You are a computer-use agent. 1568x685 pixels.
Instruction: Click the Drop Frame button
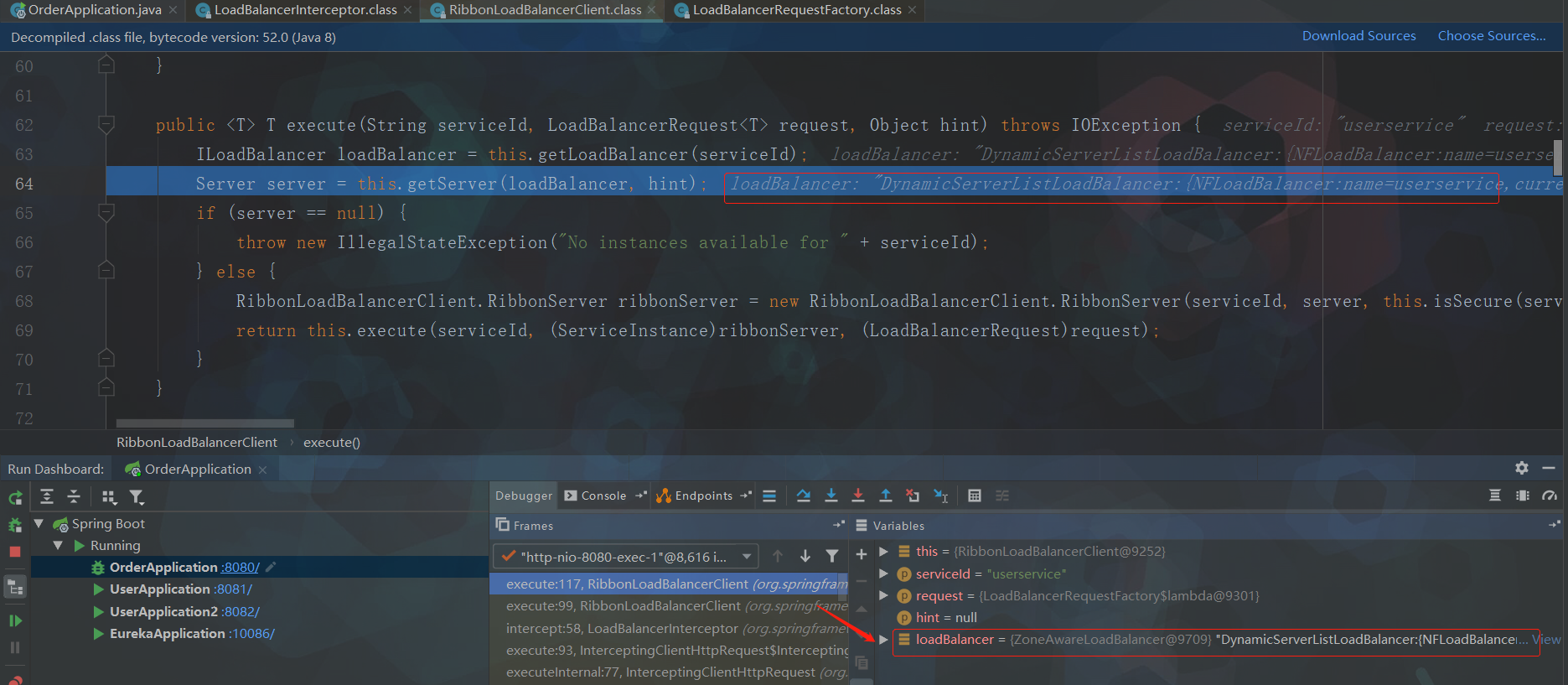click(x=913, y=496)
